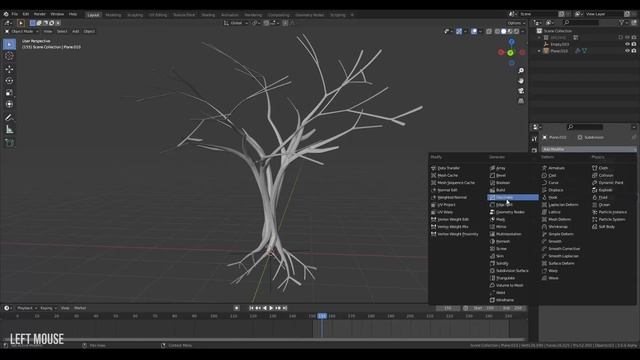This screenshot has height=360, width=640.
Task: Toggle camera view with the camera icon
Action: coord(521,91)
